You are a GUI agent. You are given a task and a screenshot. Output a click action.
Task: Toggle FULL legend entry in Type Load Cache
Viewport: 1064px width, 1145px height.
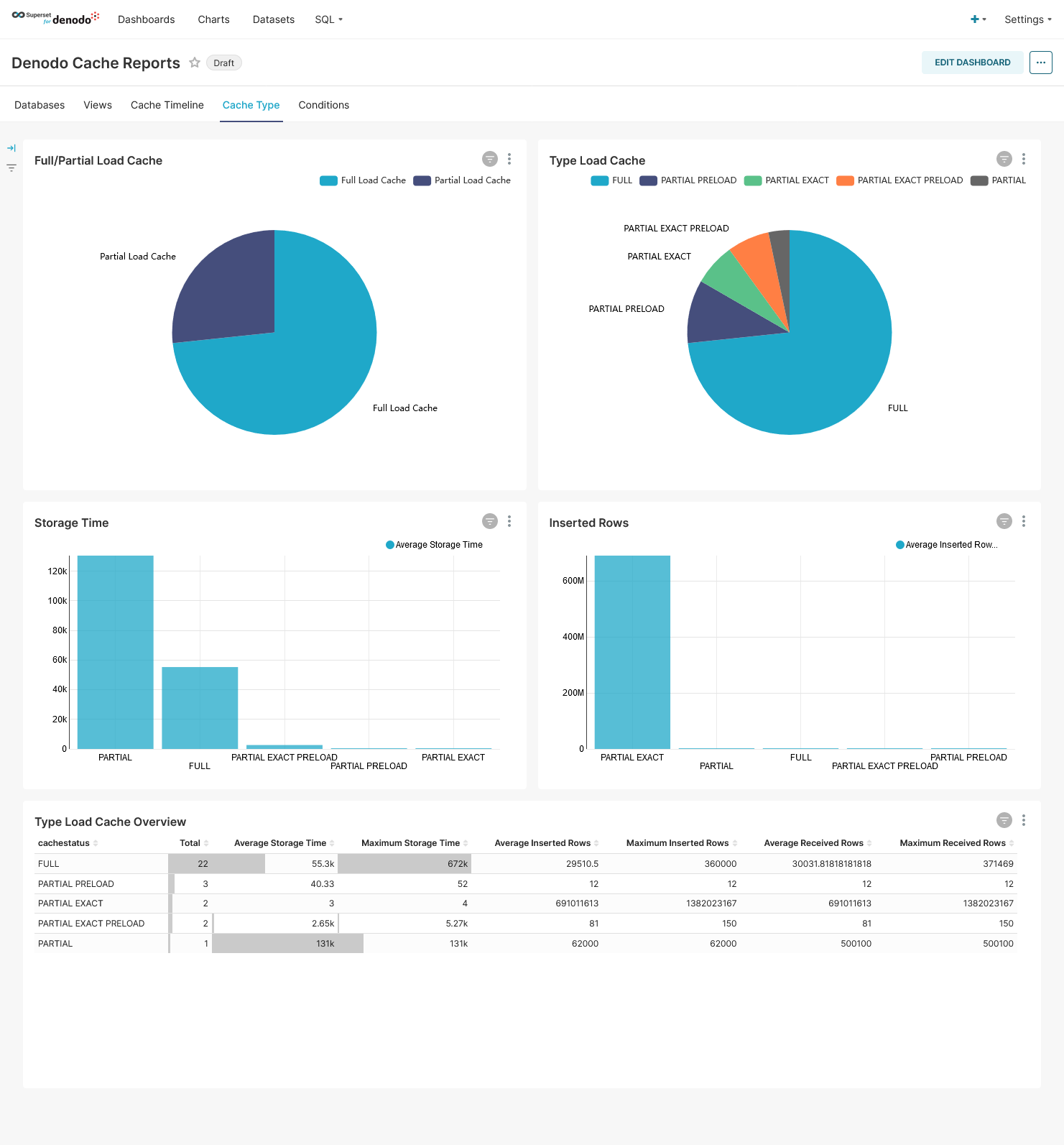[x=611, y=180]
